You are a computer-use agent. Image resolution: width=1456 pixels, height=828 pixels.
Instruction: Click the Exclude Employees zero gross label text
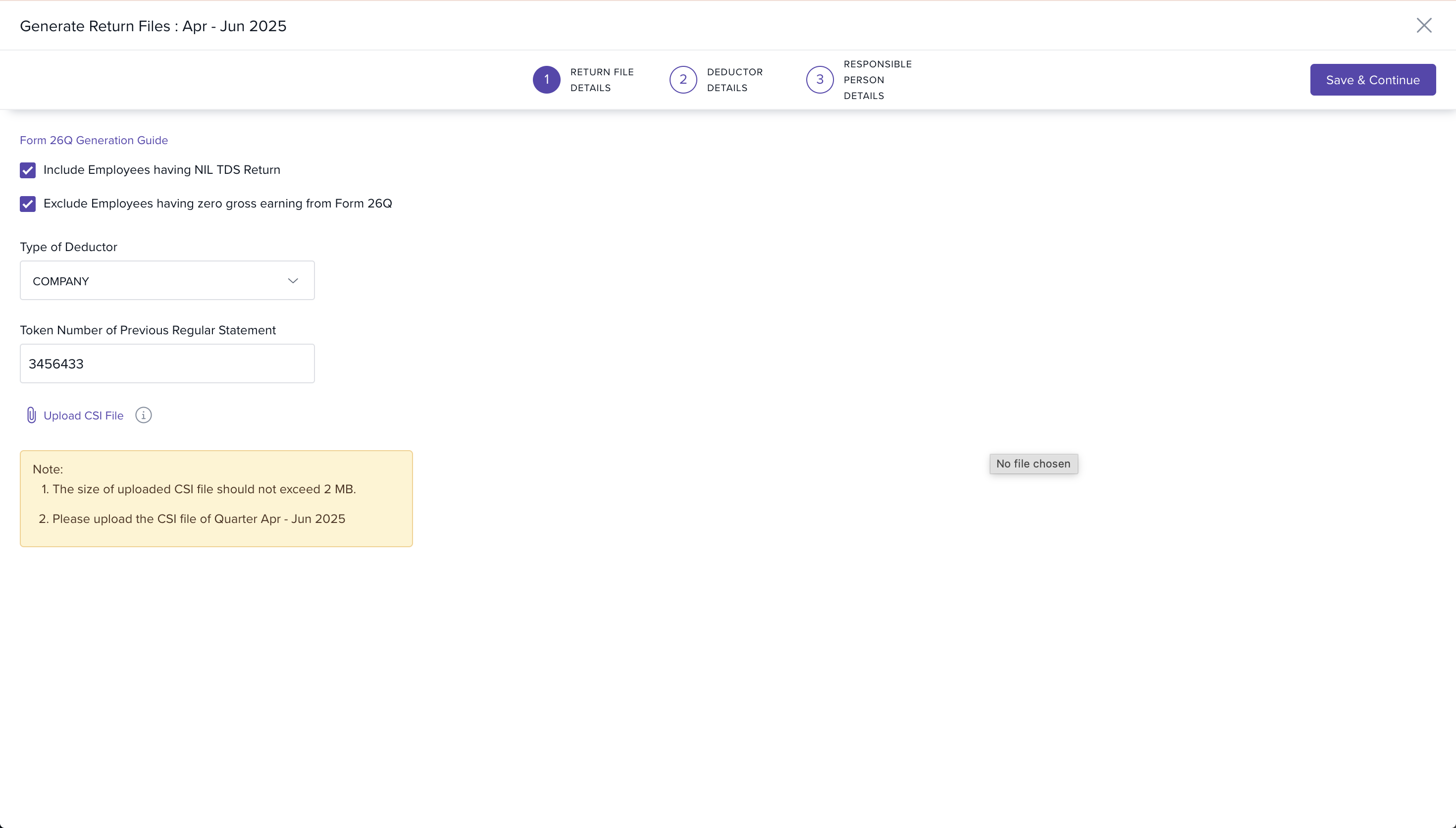pyautogui.click(x=217, y=204)
